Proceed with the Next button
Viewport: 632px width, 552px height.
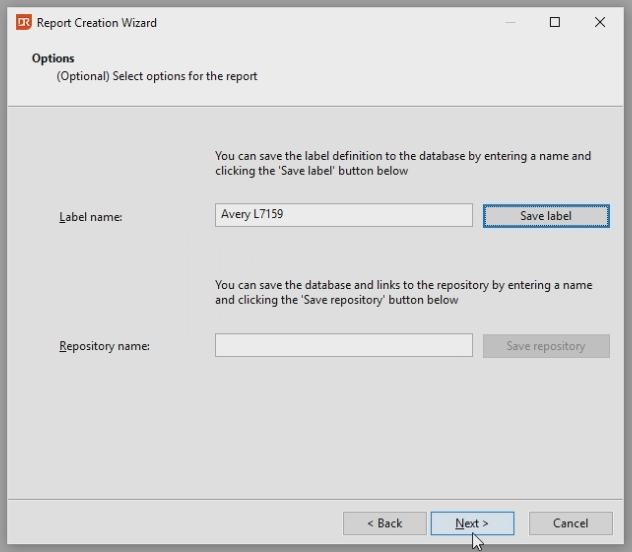[x=472, y=523]
